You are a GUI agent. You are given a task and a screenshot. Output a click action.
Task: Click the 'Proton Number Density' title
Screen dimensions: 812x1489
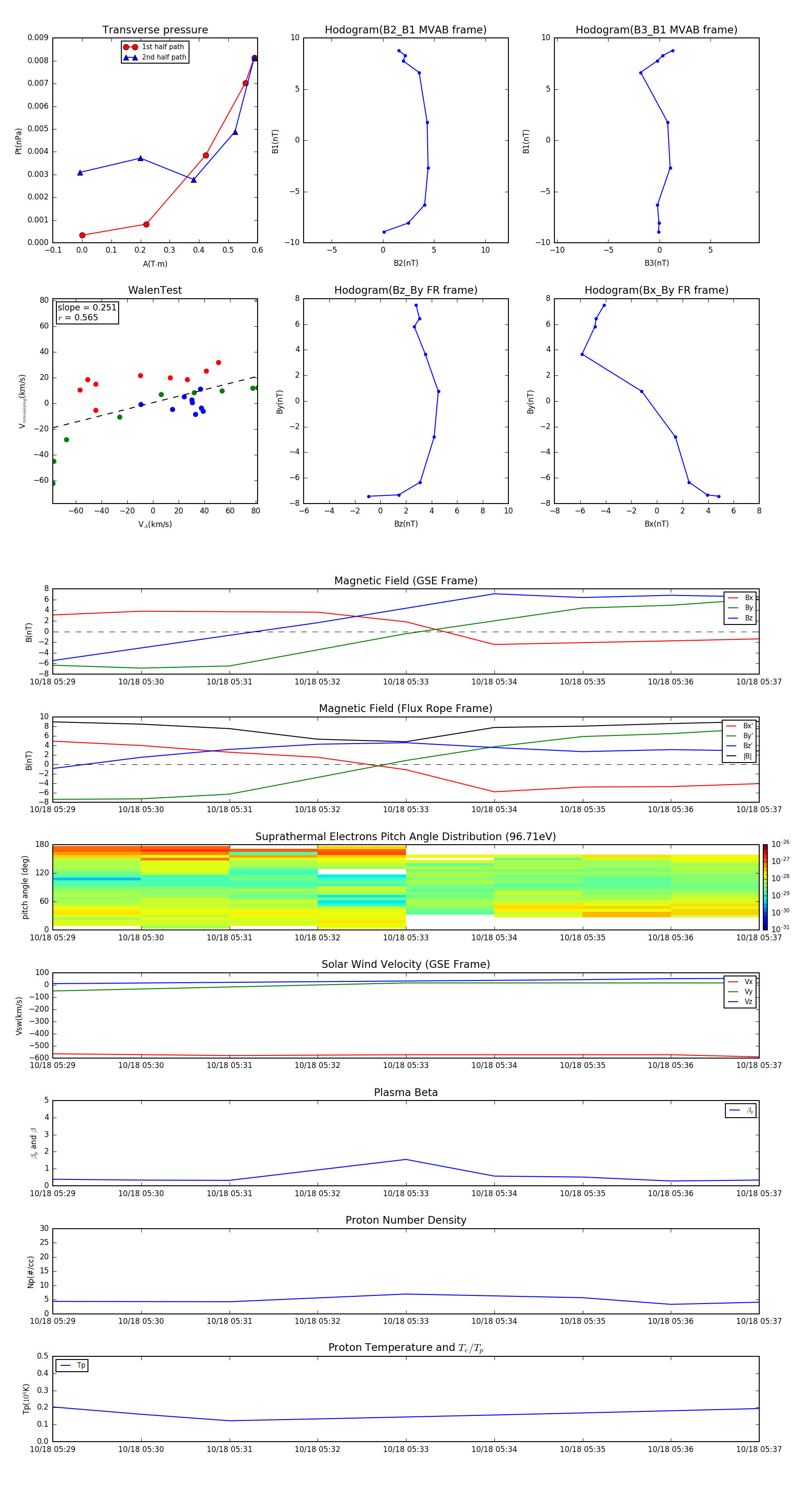pos(406,1220)
